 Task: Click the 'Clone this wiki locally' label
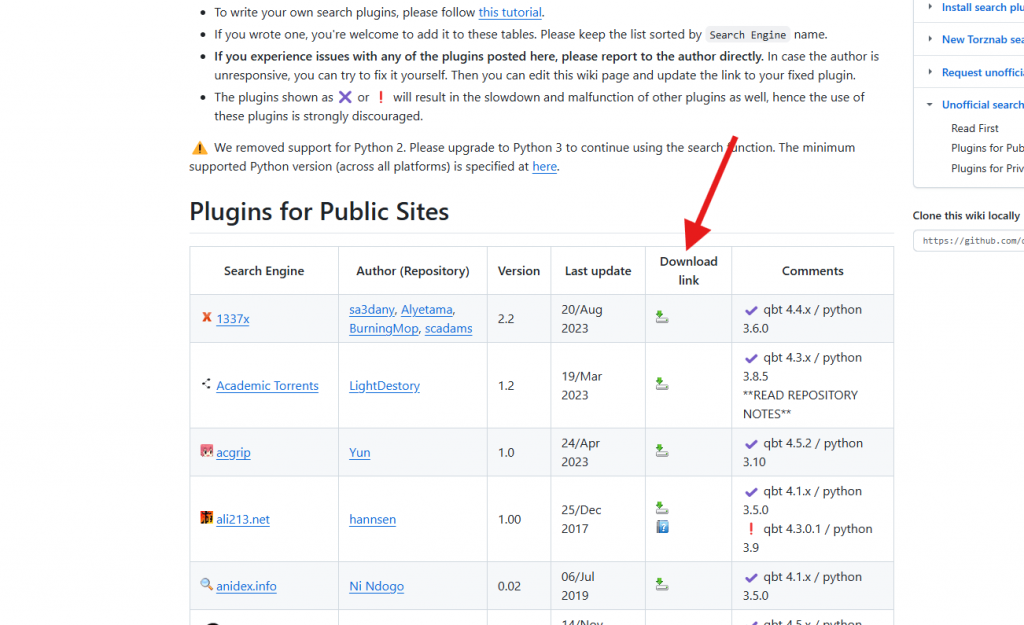[966, 216]
